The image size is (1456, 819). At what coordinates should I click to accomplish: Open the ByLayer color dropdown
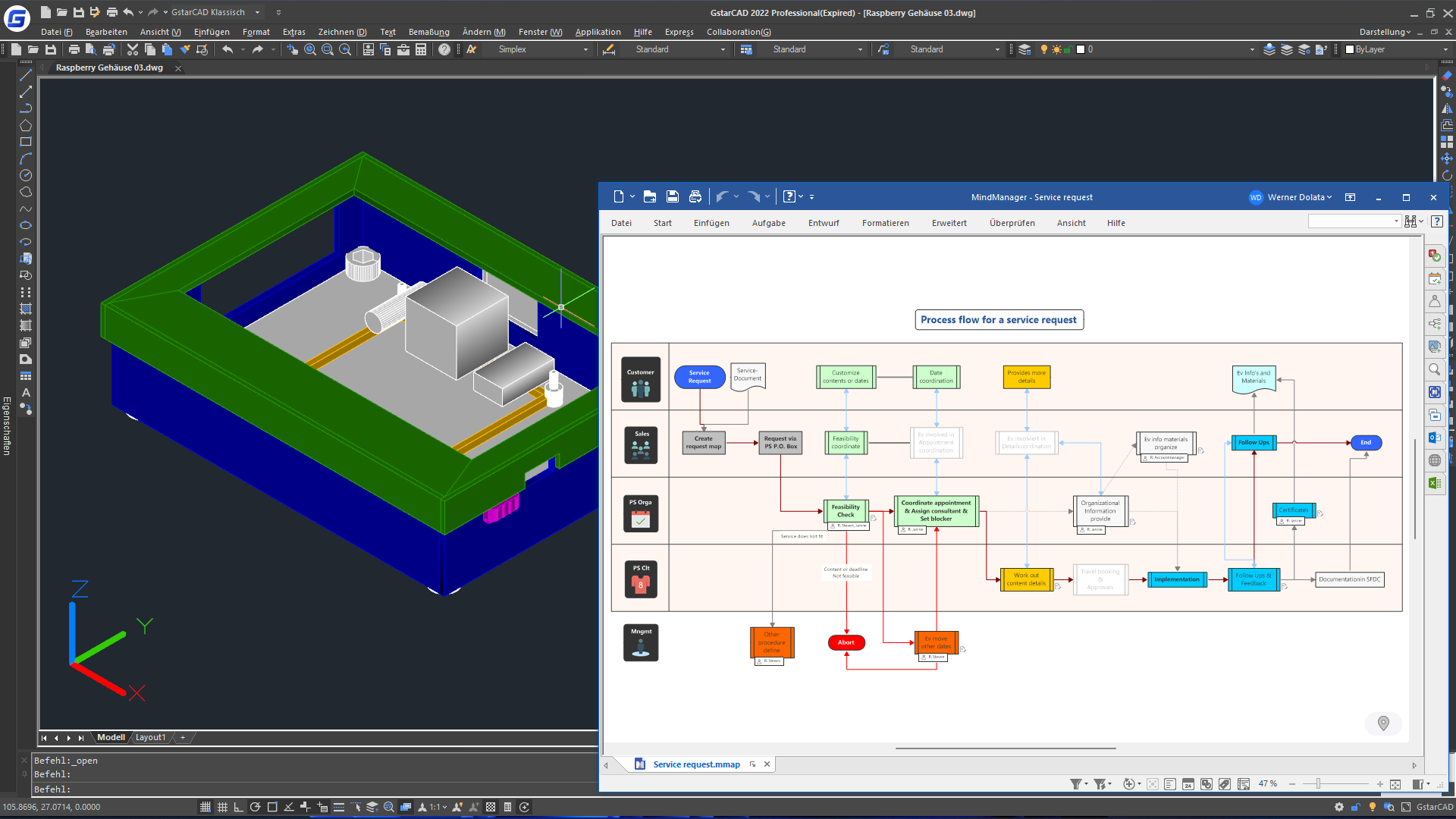point(1445,49)
